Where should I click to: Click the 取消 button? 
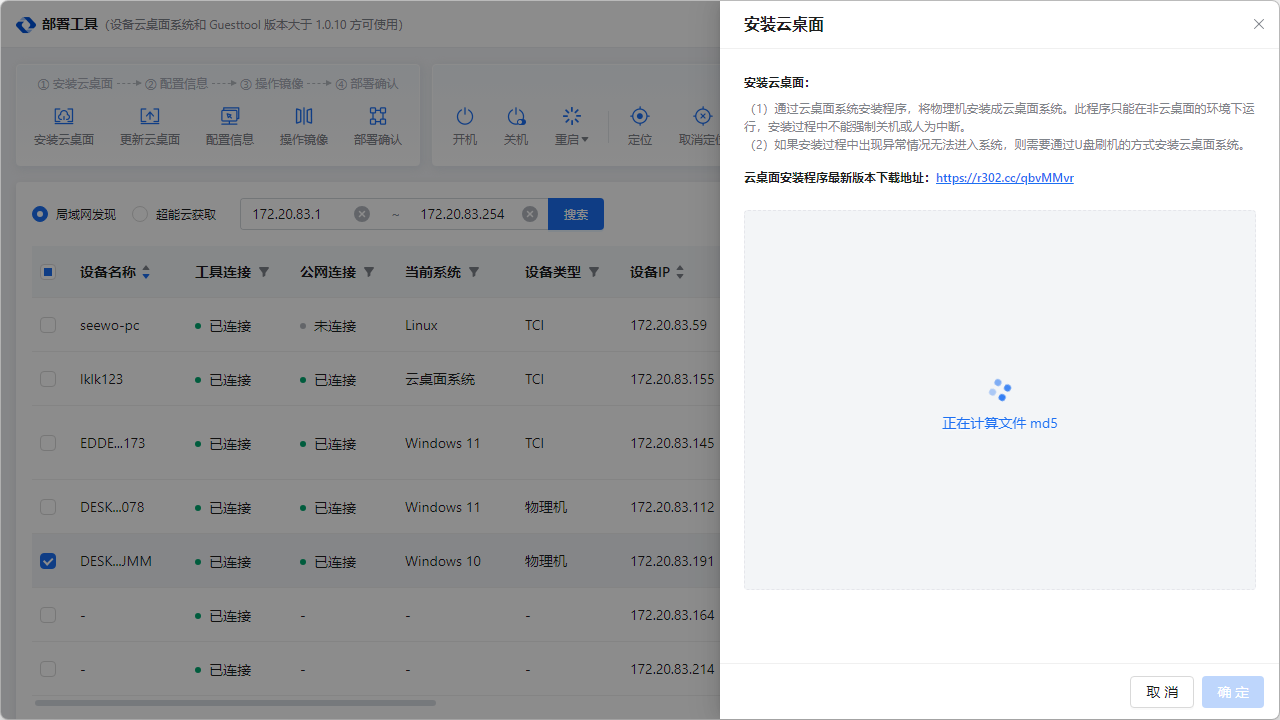coord(1161,692)
